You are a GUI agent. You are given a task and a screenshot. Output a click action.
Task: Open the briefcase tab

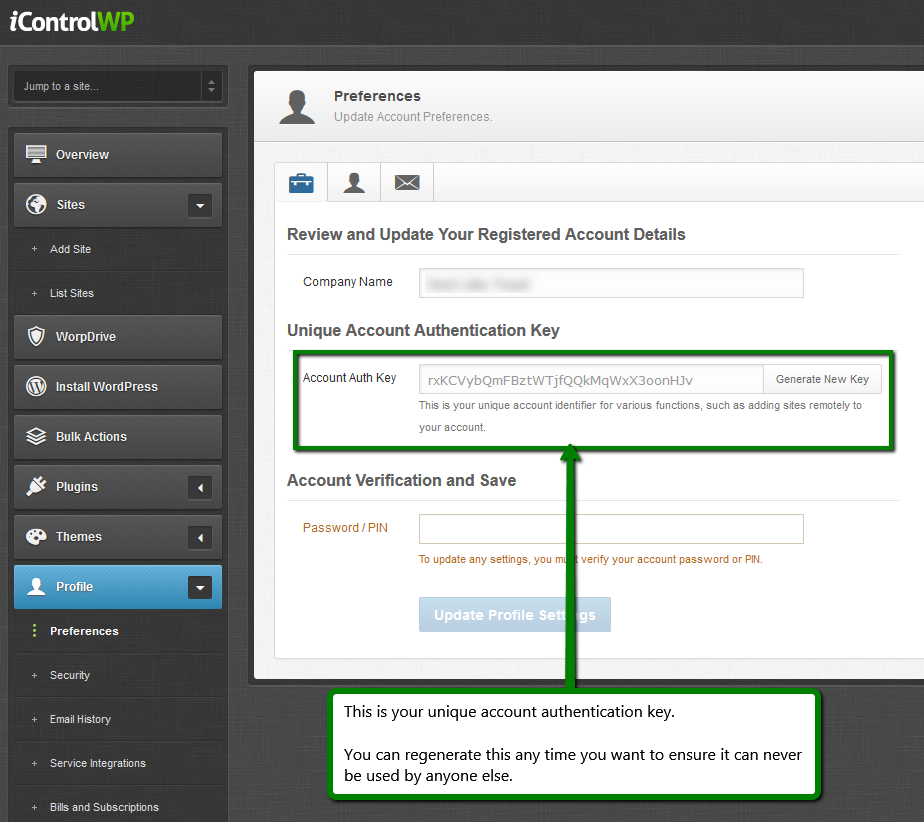click(x=300, y=182)
